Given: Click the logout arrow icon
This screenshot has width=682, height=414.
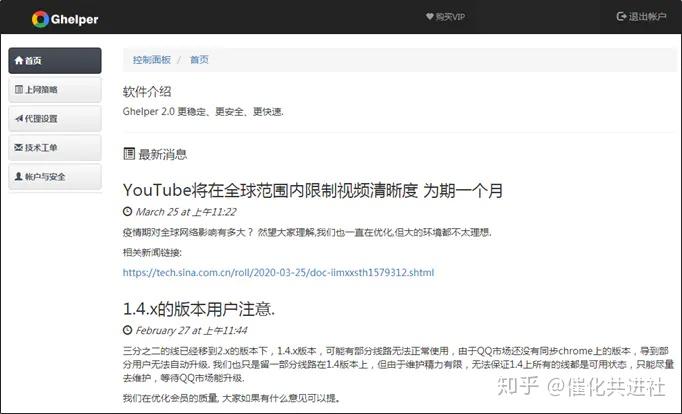Looking at the screenshot, I should coord(621,17).
